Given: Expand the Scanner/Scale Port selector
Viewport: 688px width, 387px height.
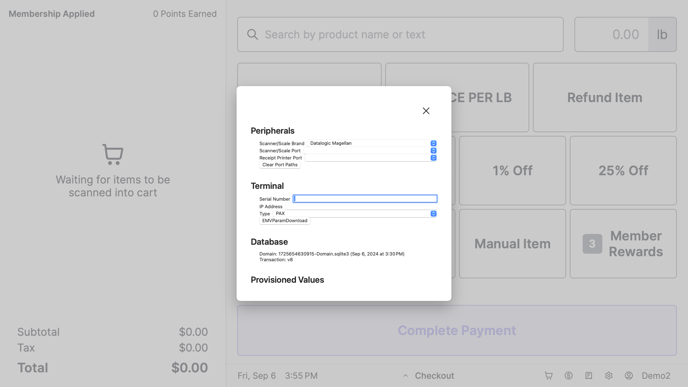Looking at the screenshot, I should (370, 150).
